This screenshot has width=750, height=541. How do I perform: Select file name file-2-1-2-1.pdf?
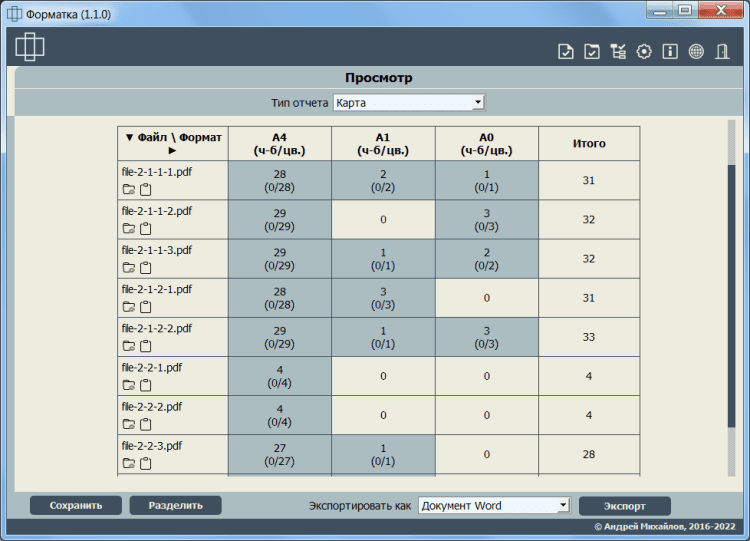pos(156,289)
